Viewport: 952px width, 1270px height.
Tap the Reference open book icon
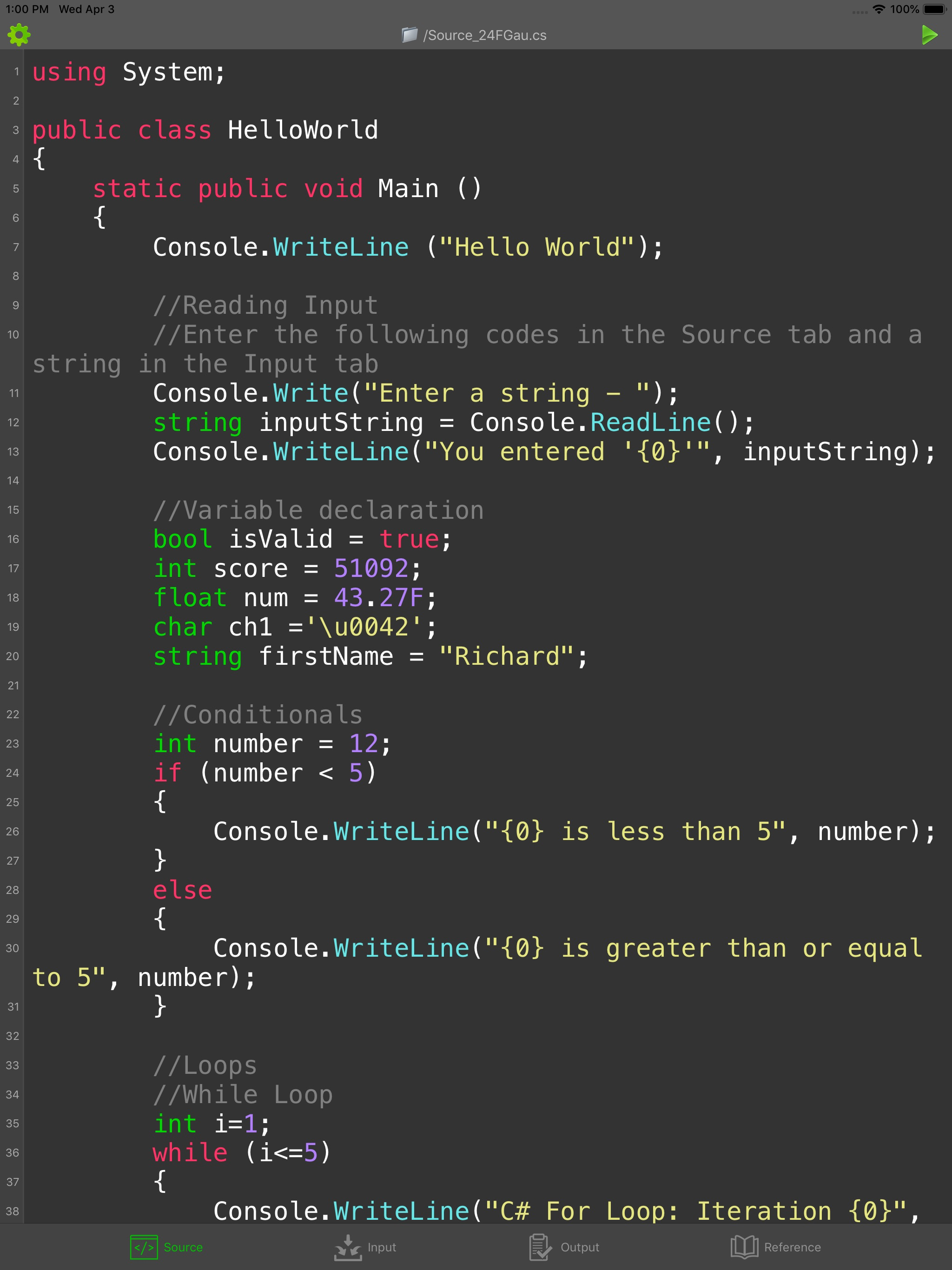pos(744,1247)
